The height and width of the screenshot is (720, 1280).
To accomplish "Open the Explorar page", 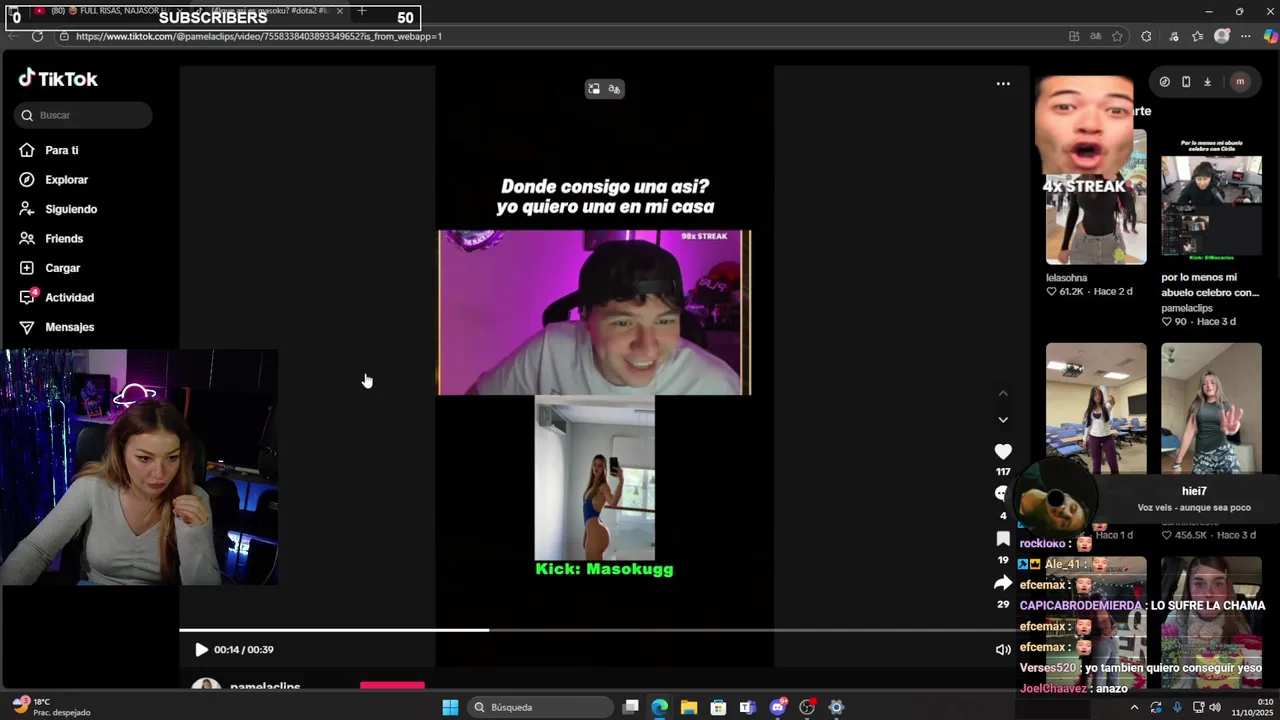I will coord(66,180).
